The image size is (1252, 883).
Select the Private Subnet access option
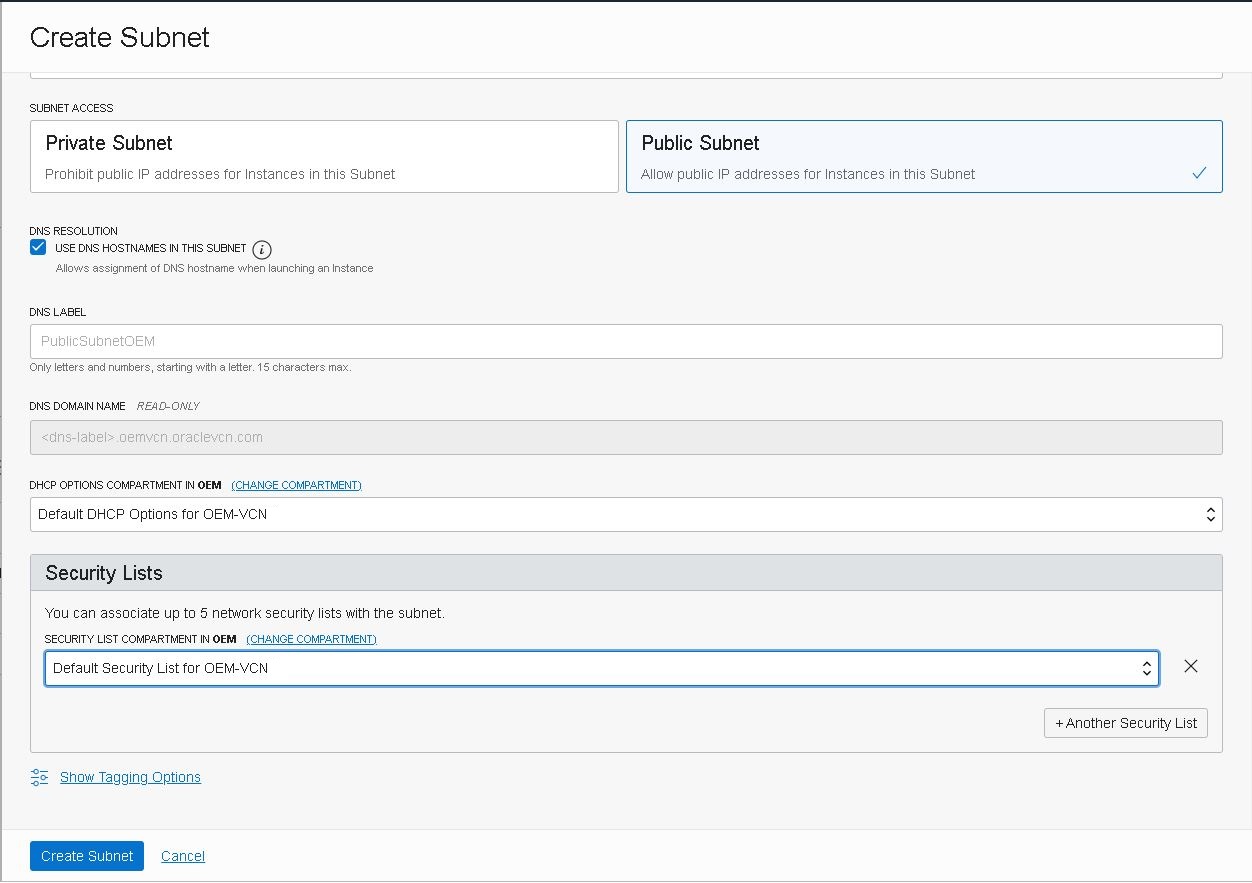[323, 156]
